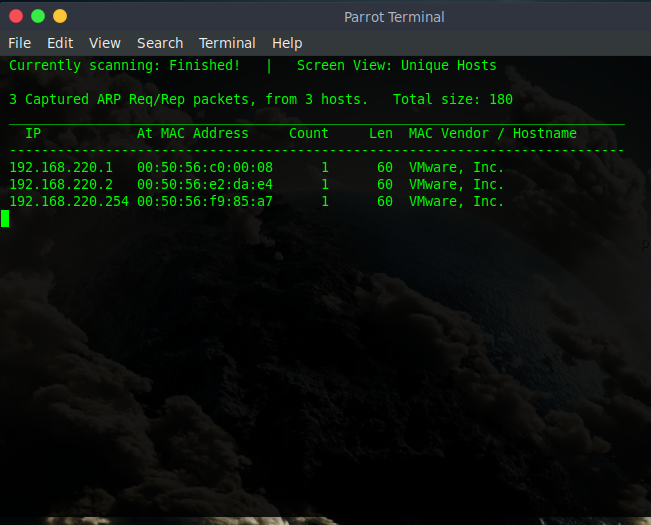
Task: Click the green window button
Action: pyautogui.click(x=38, y=16)
